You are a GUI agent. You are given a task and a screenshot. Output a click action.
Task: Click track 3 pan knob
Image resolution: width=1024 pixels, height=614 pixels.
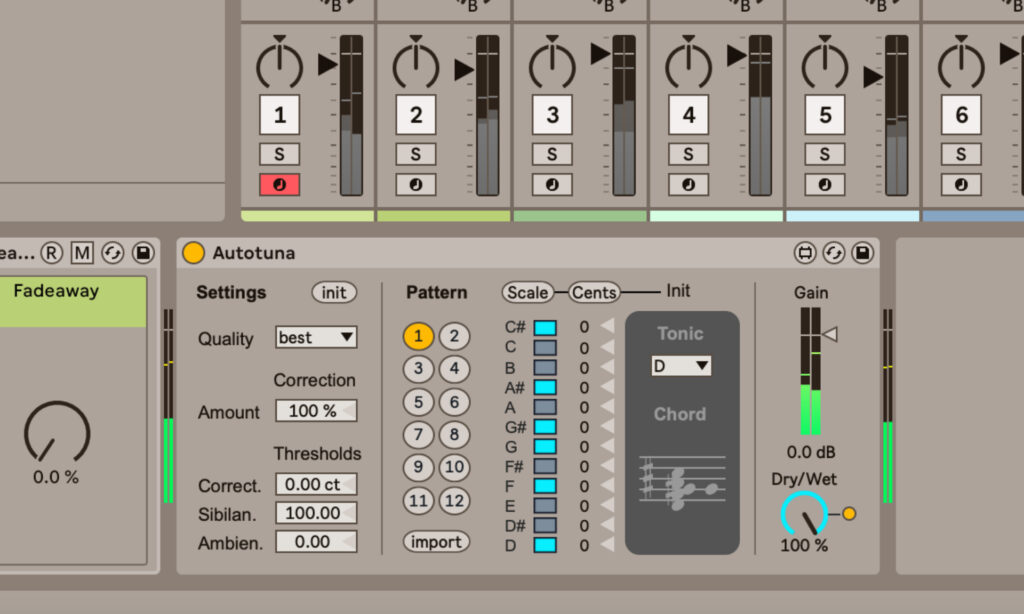[x=552, y=64]
